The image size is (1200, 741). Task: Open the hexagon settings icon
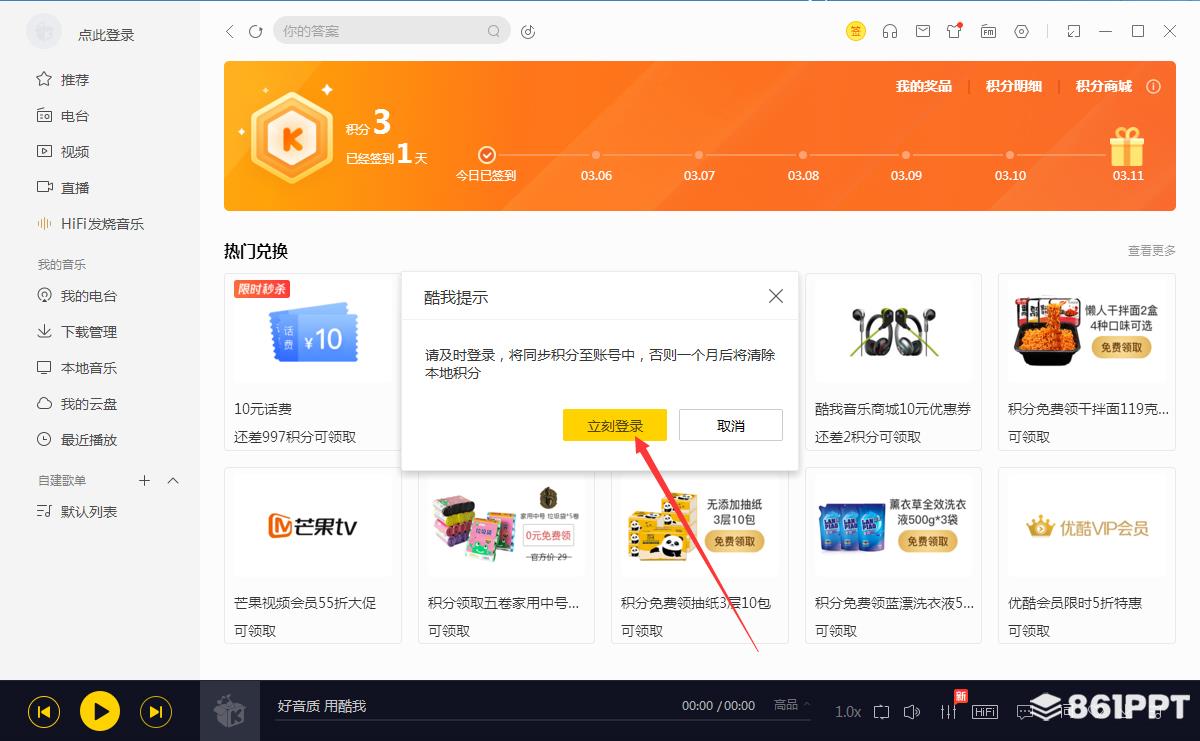click(1021, 31)
